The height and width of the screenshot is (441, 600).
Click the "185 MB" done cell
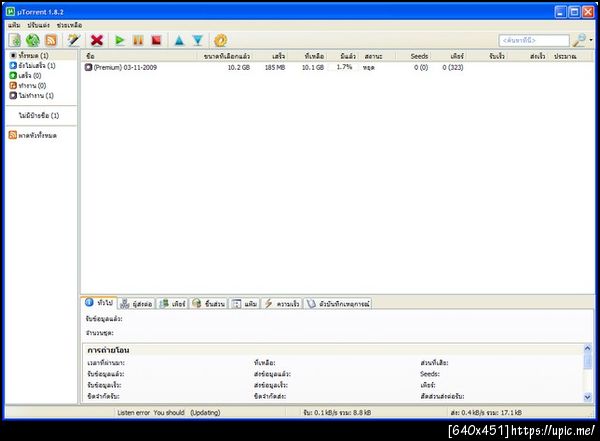275,67
